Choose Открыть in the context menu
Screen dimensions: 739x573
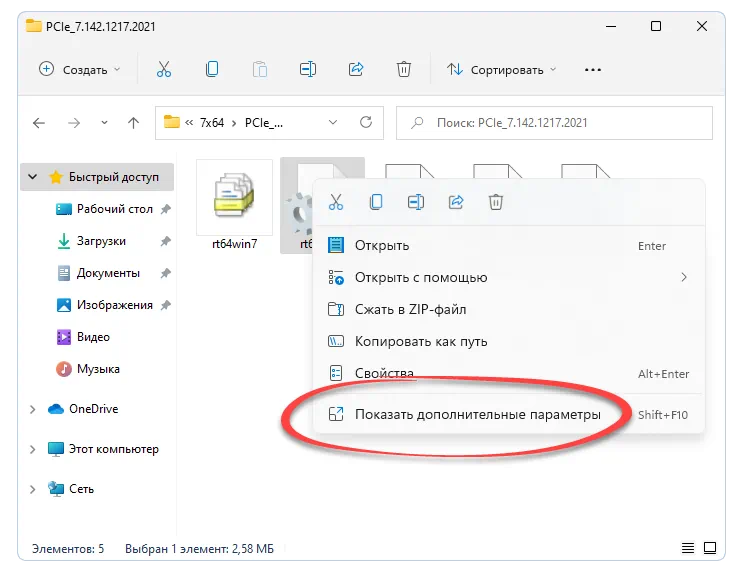pyautogui.click(x=509, y=246)
